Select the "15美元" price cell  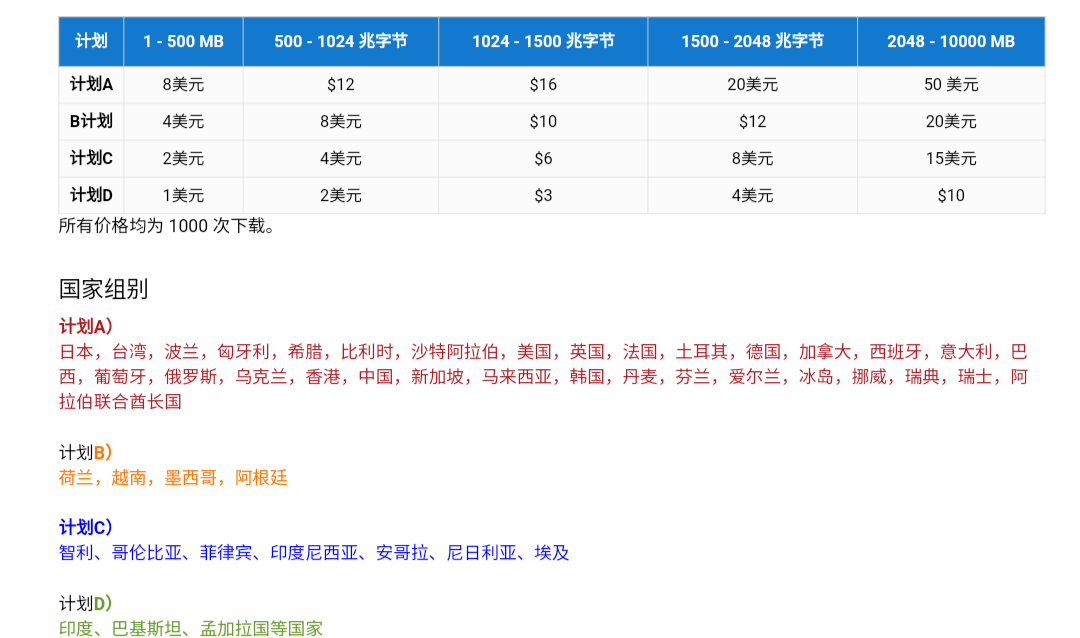(950, 158)
